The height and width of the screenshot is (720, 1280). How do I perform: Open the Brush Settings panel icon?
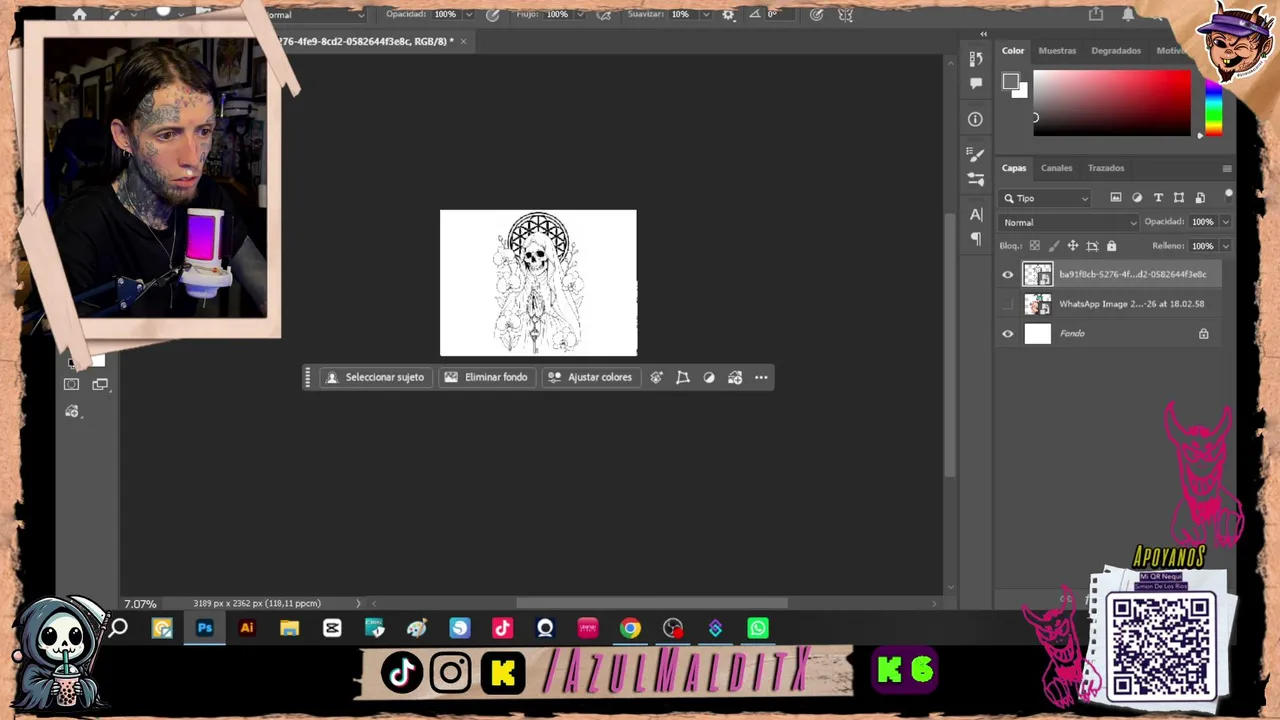click(x=976, y=154)
